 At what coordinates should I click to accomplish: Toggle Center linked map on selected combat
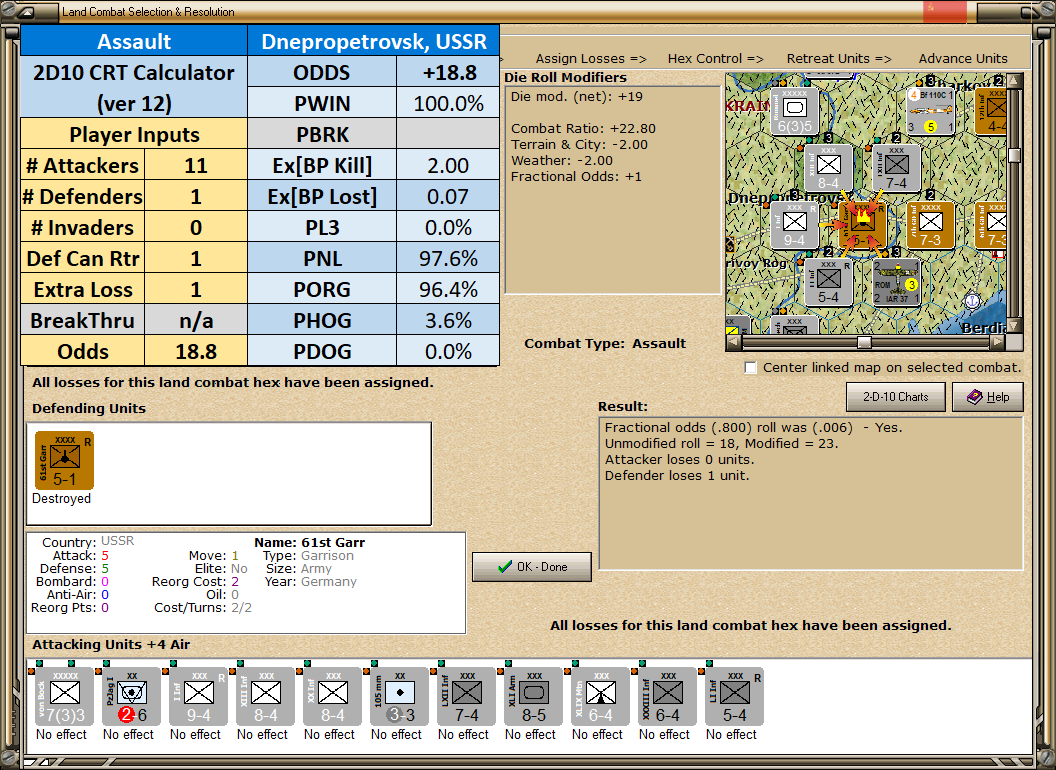coord(750,368)
